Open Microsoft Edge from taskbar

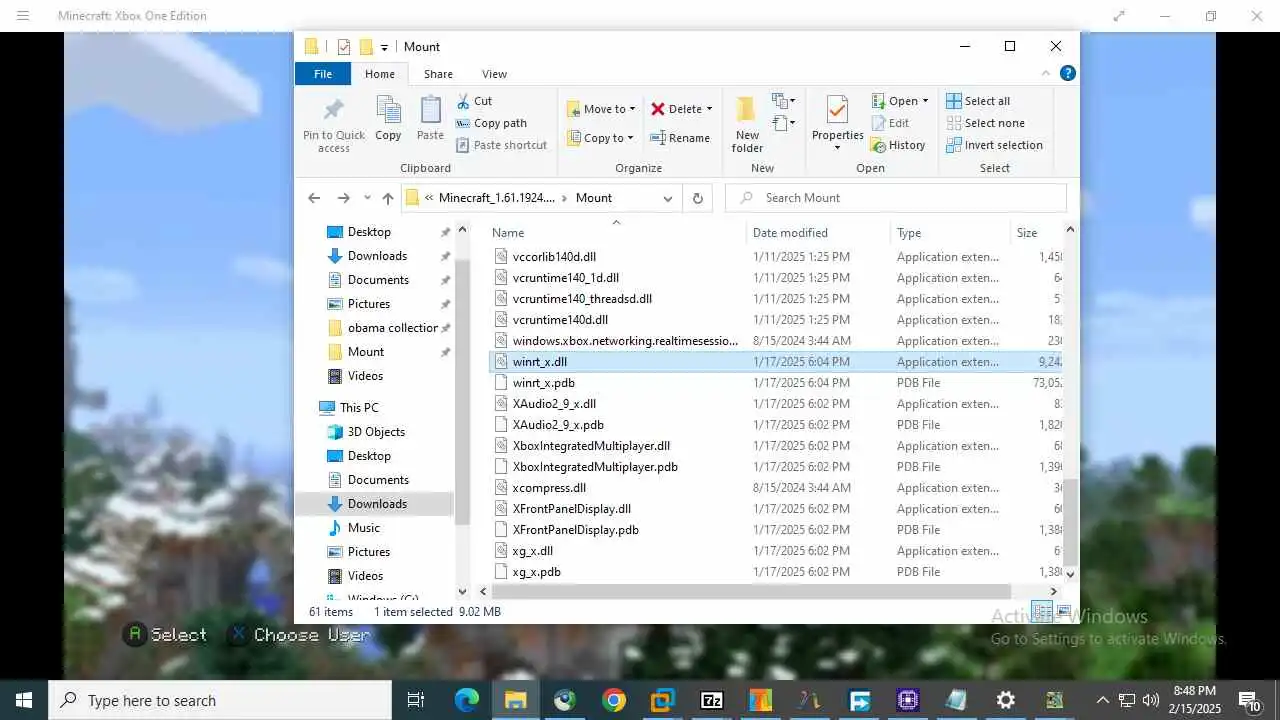coord(467,700)
